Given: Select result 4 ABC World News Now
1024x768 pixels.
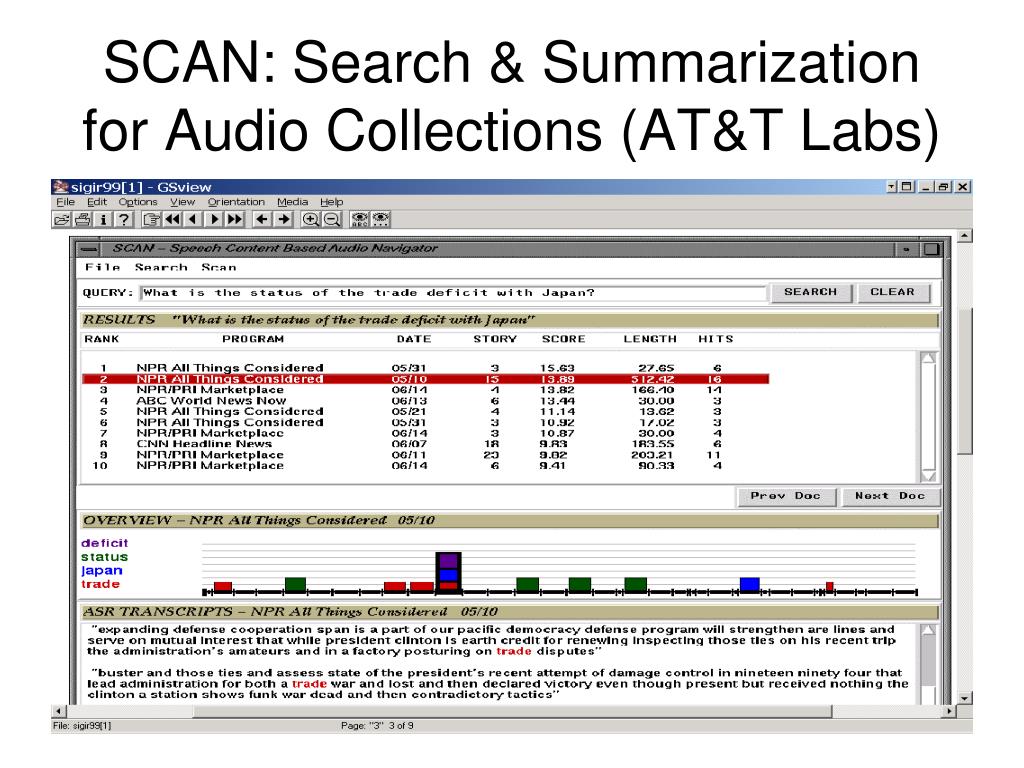Looking at the screenshot, I should tap(425, 400).
